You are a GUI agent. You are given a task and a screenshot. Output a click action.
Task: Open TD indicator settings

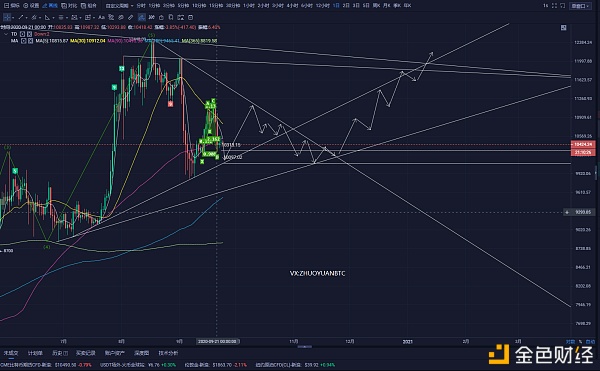[x=23, y=34]
